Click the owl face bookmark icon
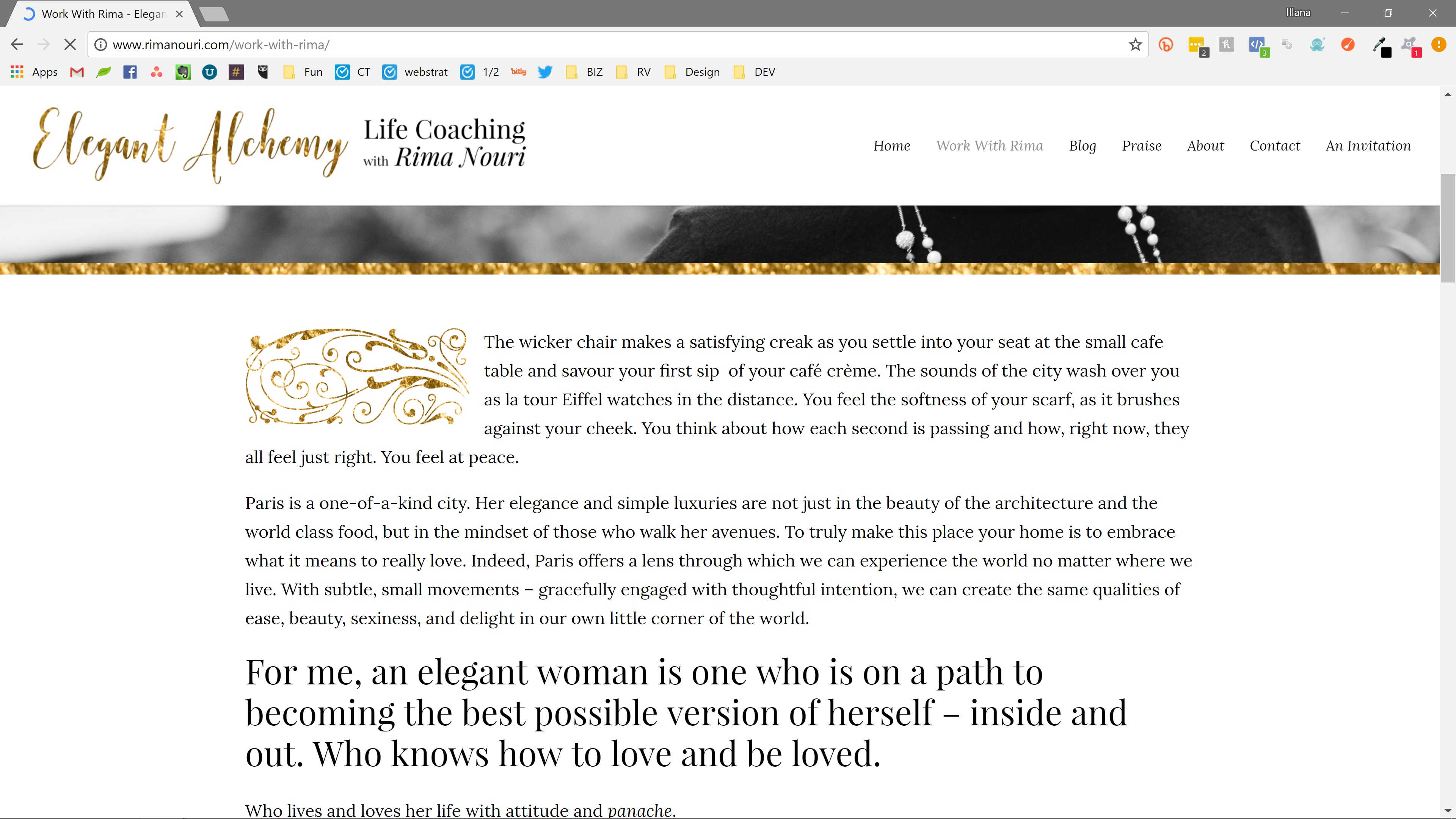 click(263, 72)
